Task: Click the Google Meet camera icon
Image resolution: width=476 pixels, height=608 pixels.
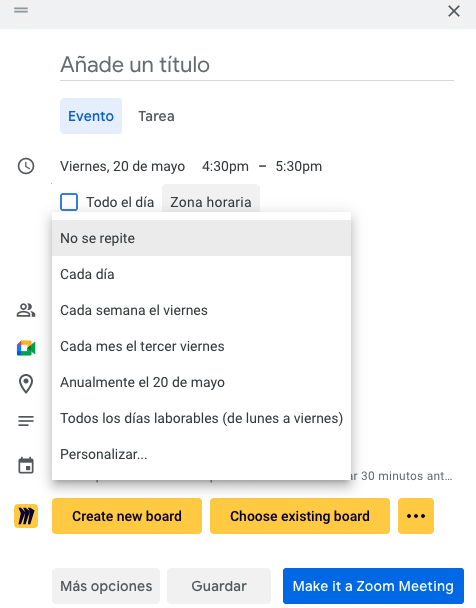Action: click(x=26, y=348)
